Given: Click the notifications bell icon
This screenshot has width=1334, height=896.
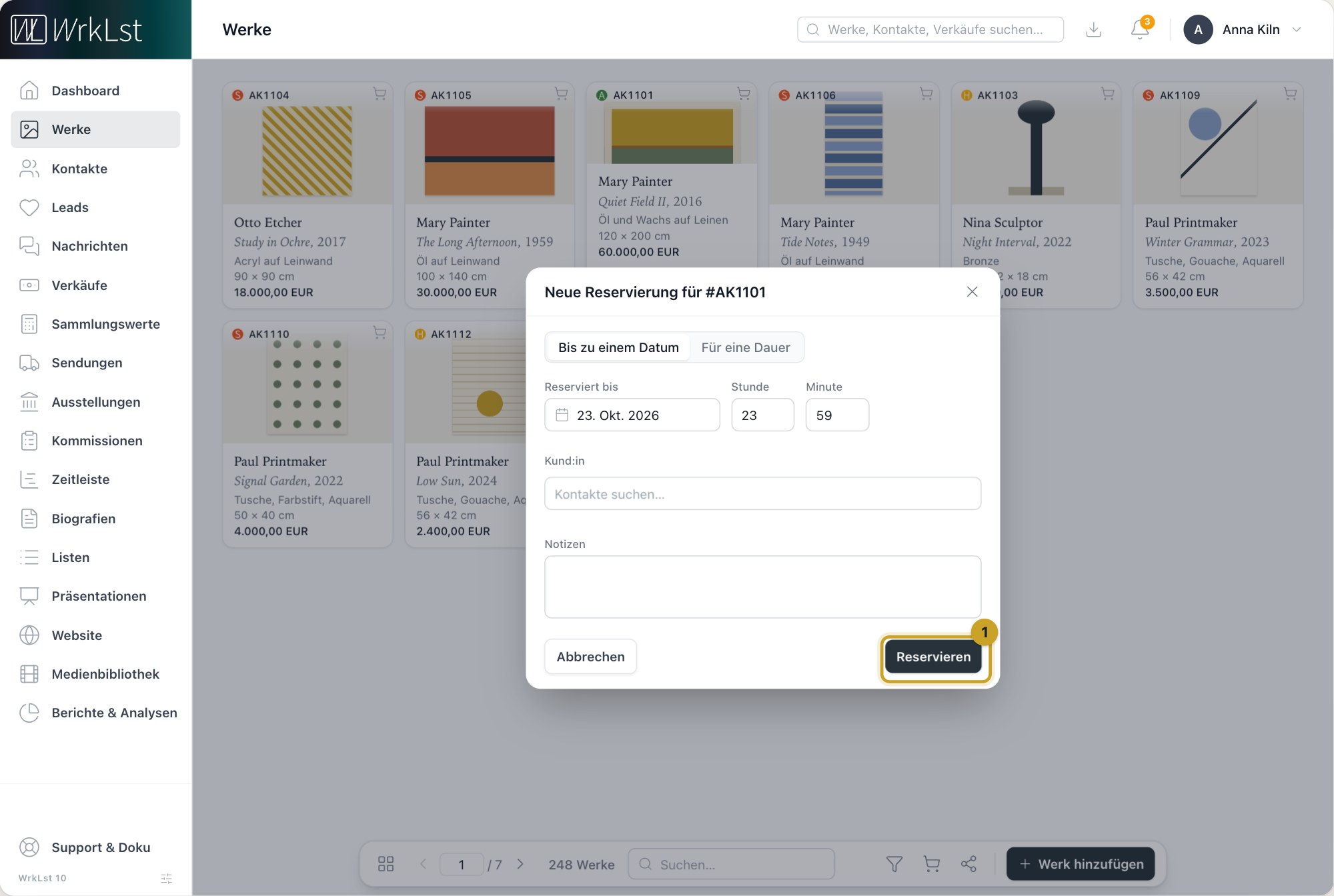Looking at the screenshot, I should tap(1140, 29).
